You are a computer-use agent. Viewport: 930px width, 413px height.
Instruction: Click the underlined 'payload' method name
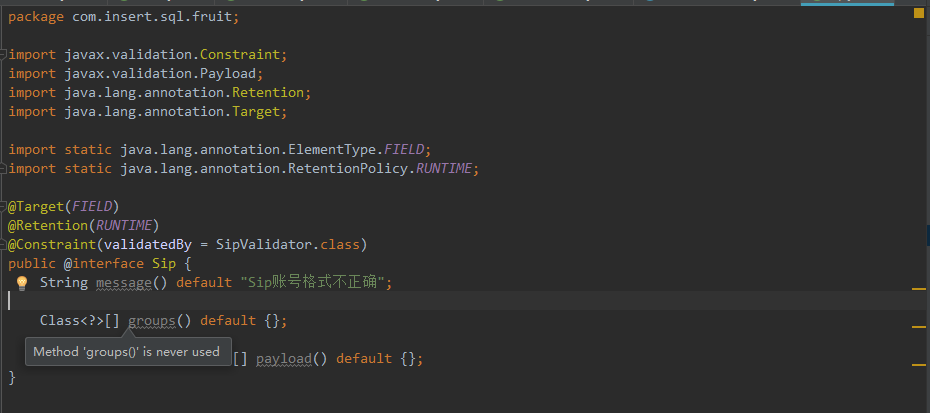coord(284,358)
